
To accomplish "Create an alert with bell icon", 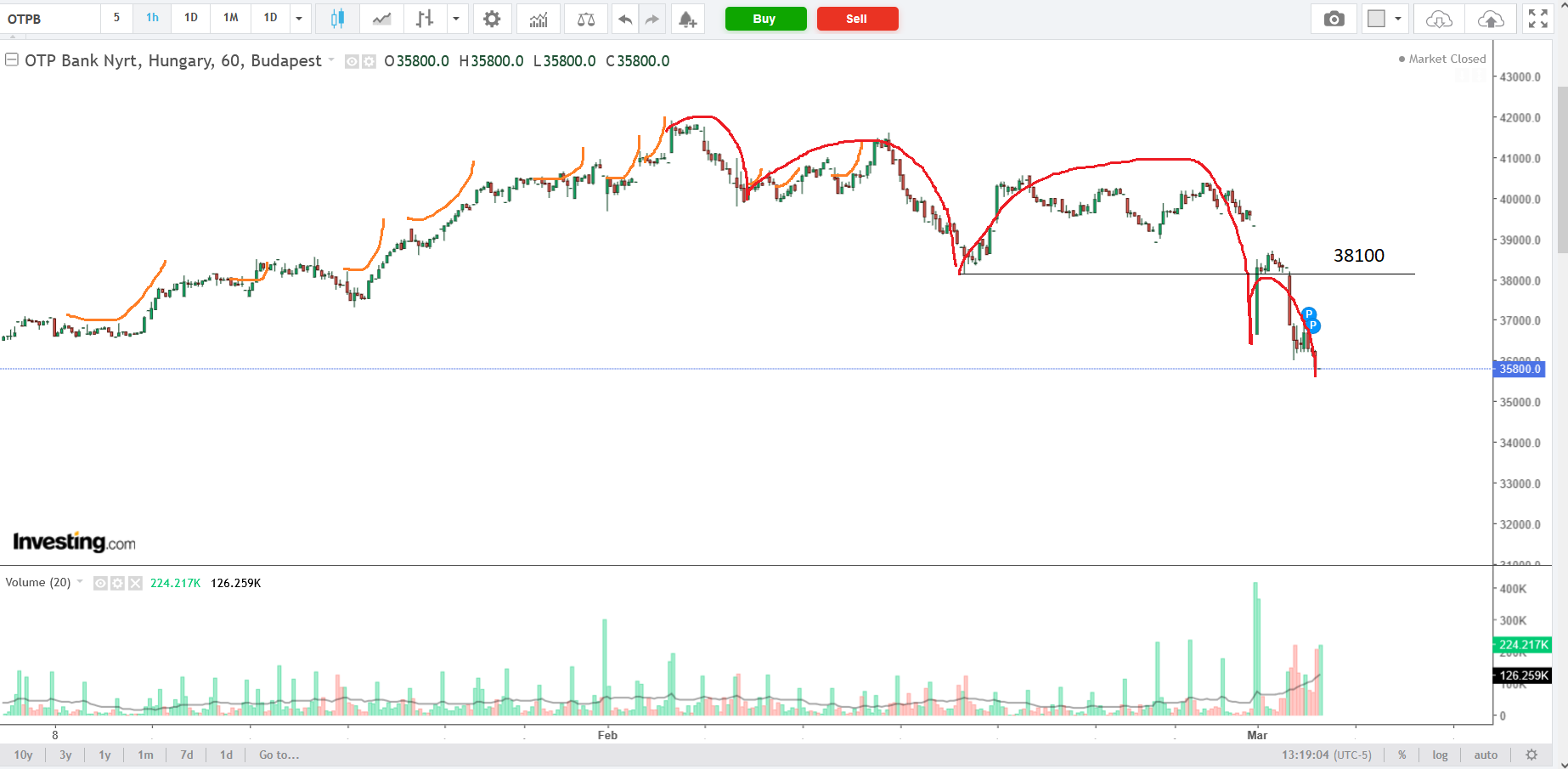I will click(687, 19).
